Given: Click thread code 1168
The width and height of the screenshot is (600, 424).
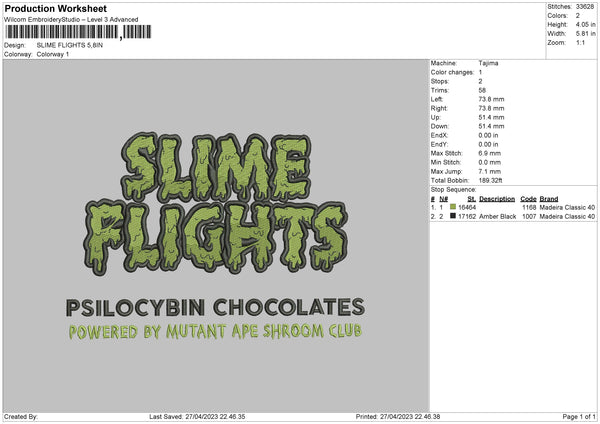Looking at the screenshot, I should (x=529, y=207).
